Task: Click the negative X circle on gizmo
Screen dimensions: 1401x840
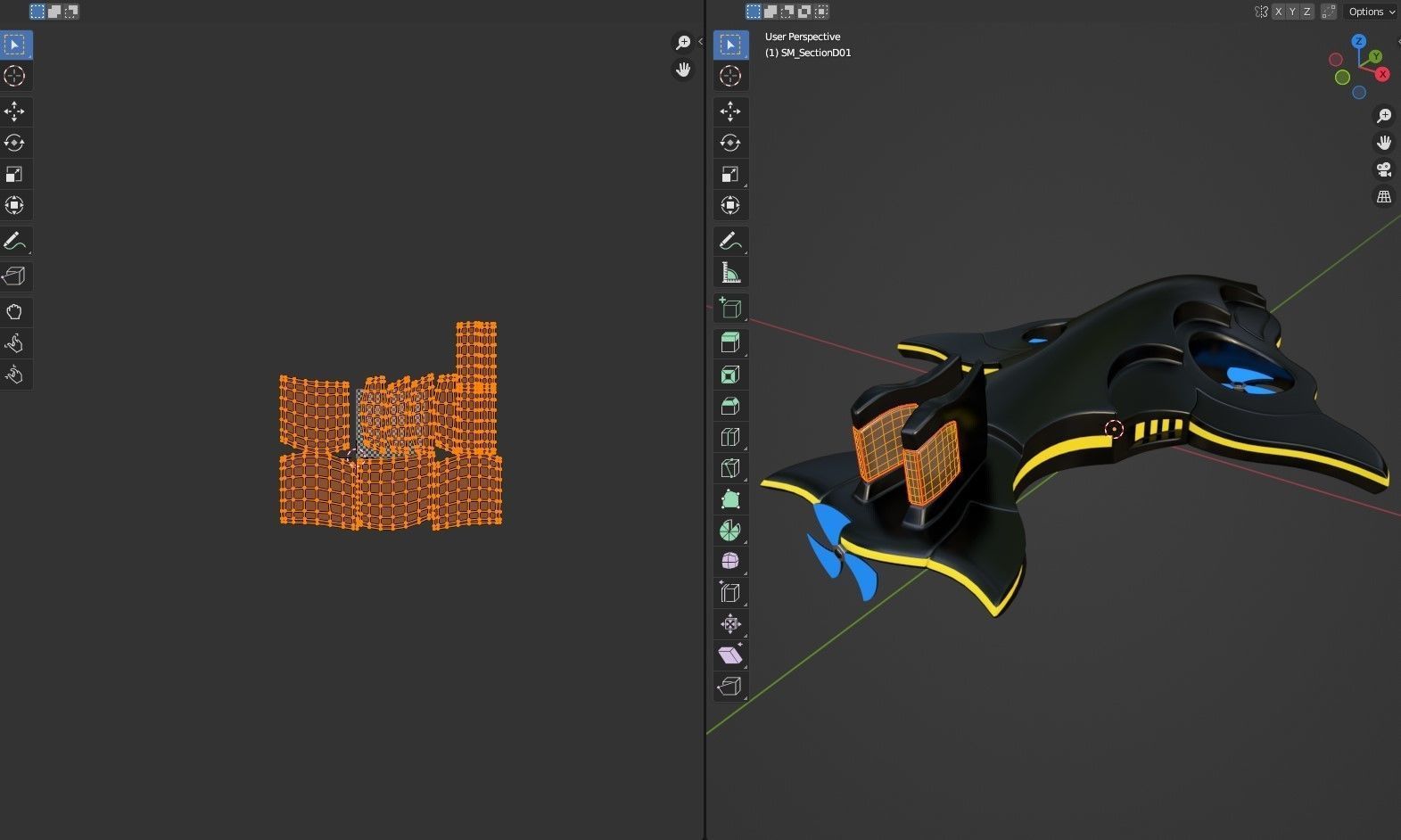Action: [x=1335, y=60]
